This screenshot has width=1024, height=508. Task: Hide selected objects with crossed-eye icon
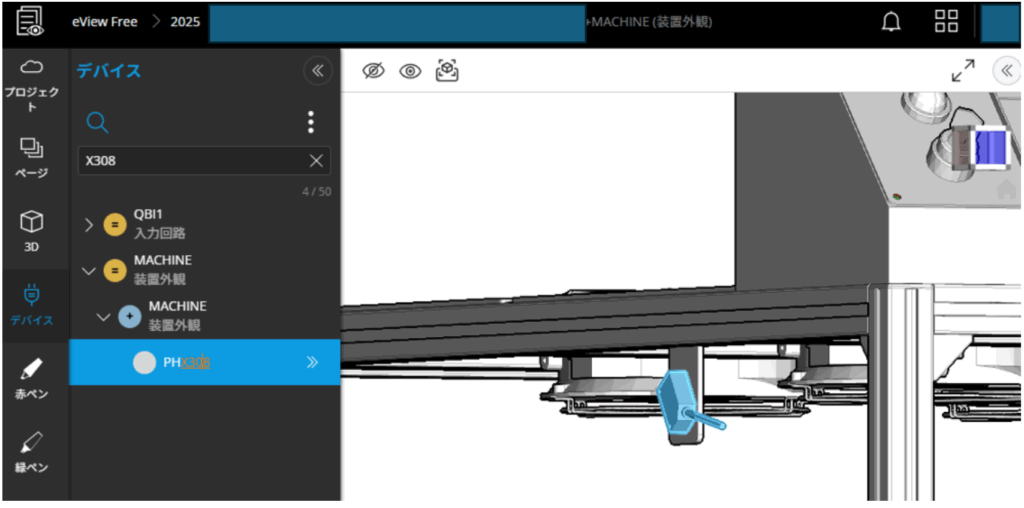374,71
